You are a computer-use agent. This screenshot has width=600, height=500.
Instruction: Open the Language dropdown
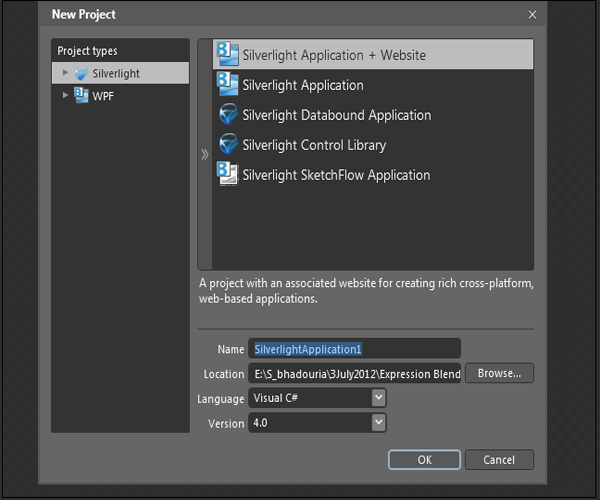[378, 398]
